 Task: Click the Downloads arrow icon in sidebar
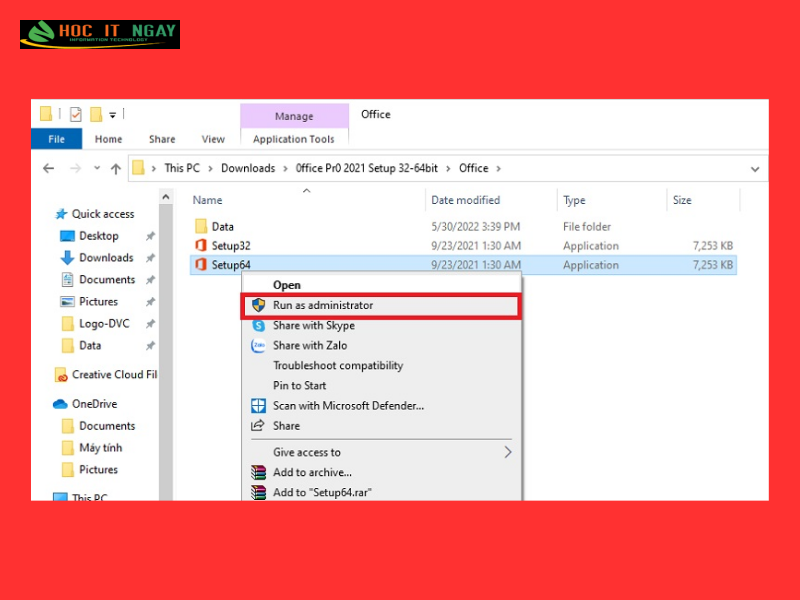67,258
